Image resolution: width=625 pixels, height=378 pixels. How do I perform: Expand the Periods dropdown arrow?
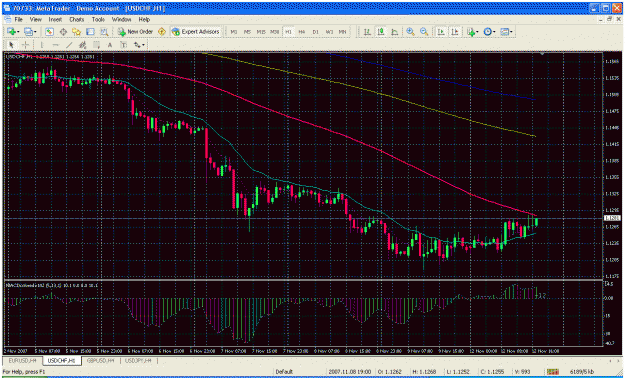pyautogui.click(x=494, y=32)
